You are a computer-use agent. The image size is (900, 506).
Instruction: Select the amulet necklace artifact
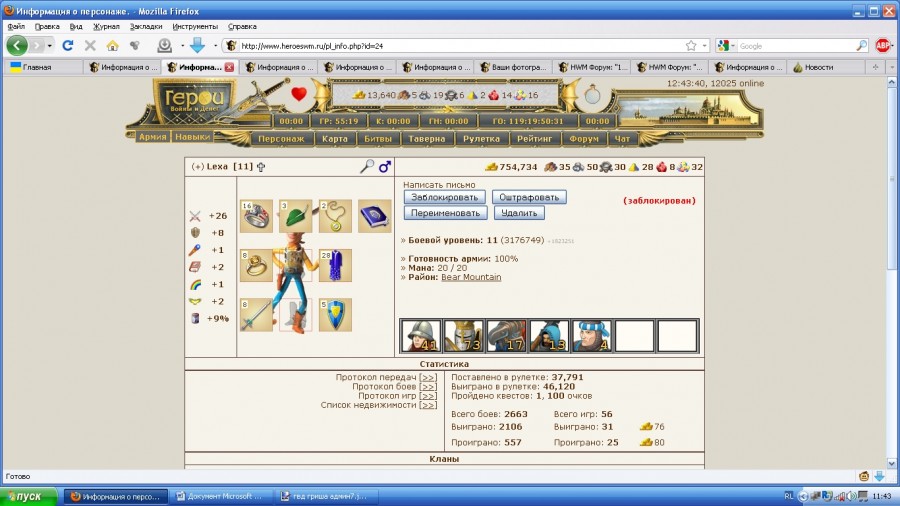(x=335, y=216)
